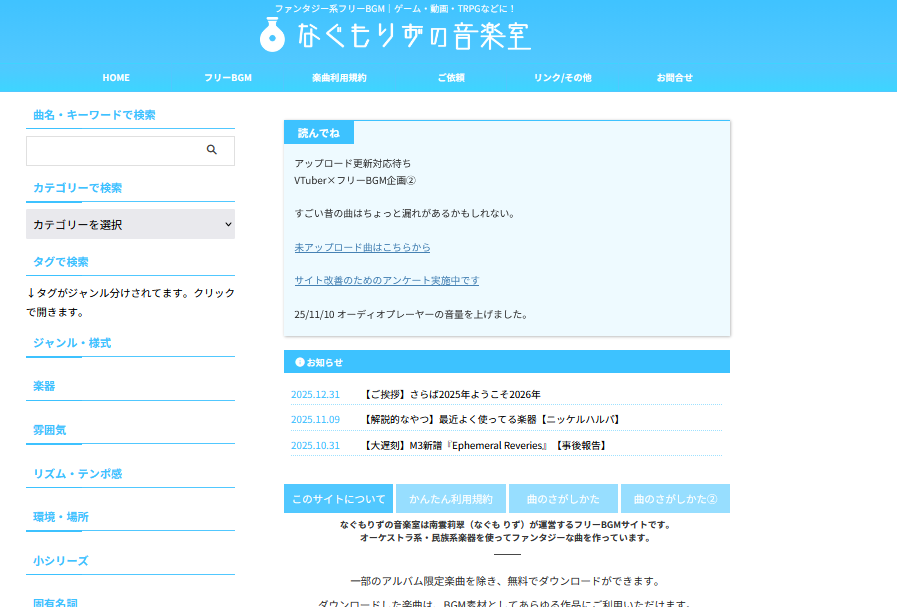Open the フリーBGM menu item
The image size is (897, 607).
[x=228, y=78]
